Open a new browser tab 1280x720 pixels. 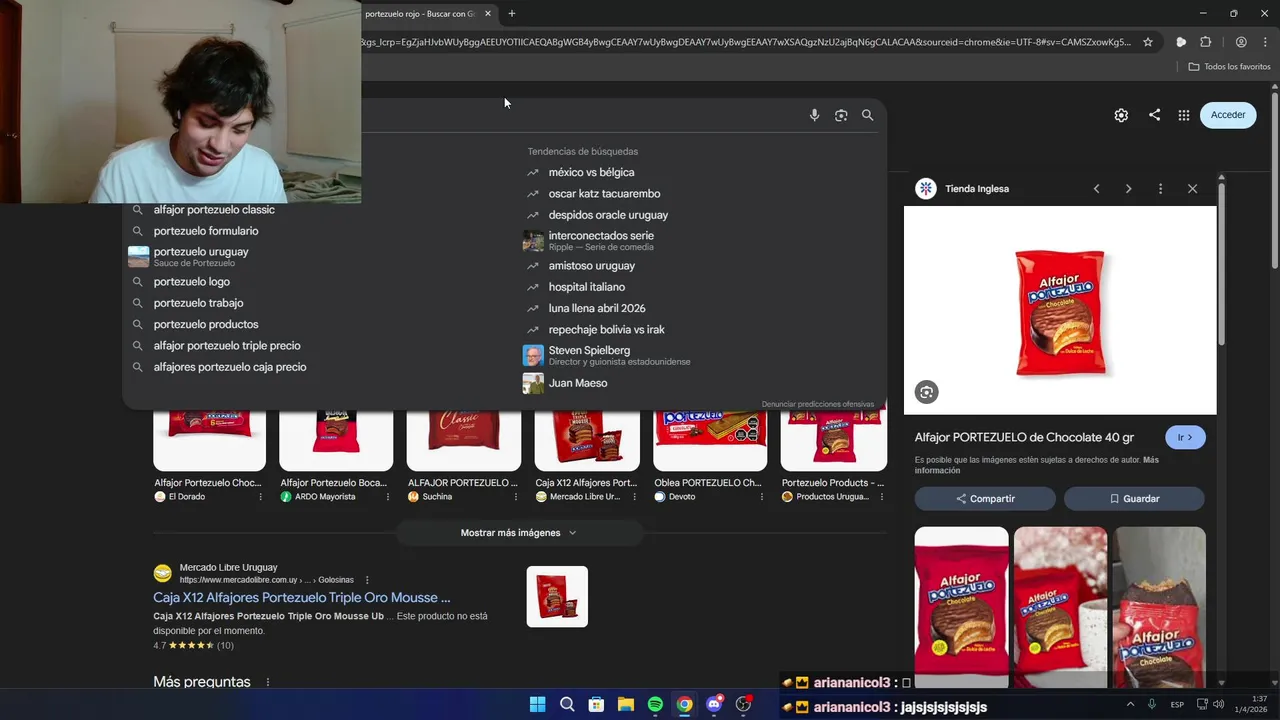click(512, 14)
